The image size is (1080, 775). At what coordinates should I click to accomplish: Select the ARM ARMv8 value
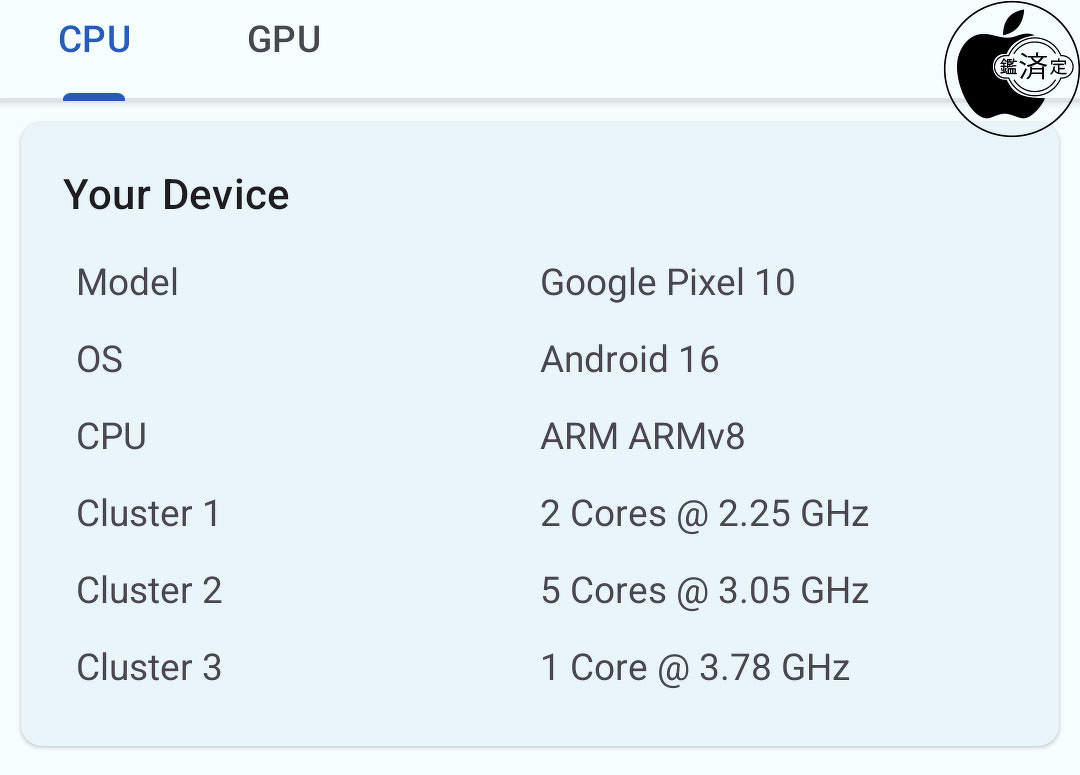tap(642, 437)
